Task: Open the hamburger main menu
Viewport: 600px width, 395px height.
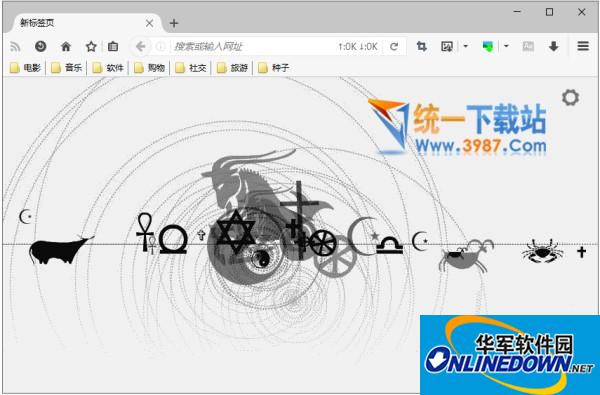Action: click(x=583, y=46)
